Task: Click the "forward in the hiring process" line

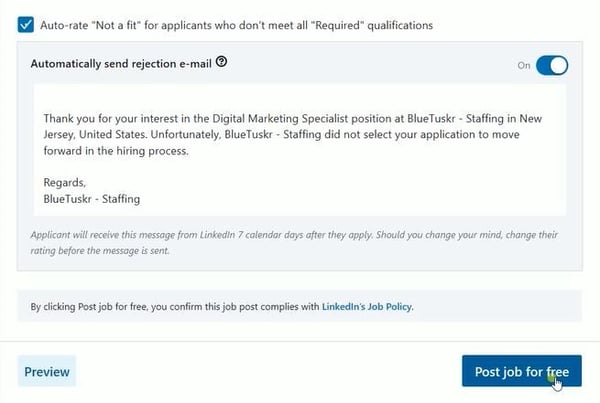Action: 116,151
